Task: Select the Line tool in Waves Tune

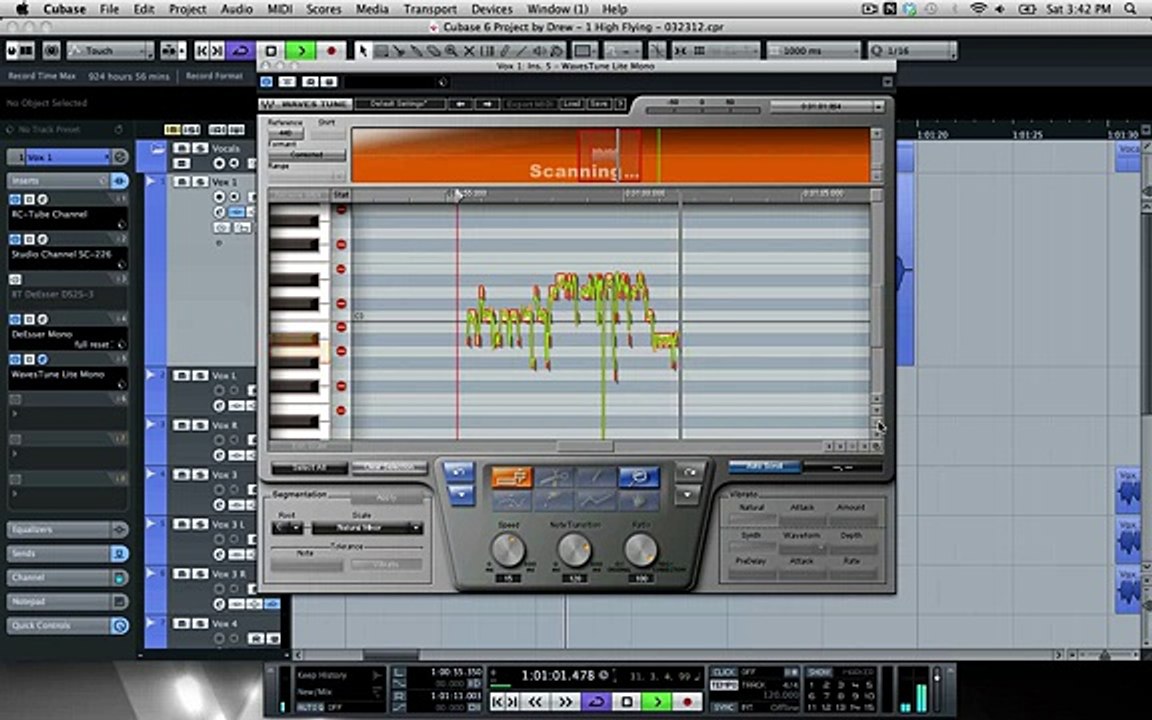Action: pyautogui.click(x=596, y=478)
